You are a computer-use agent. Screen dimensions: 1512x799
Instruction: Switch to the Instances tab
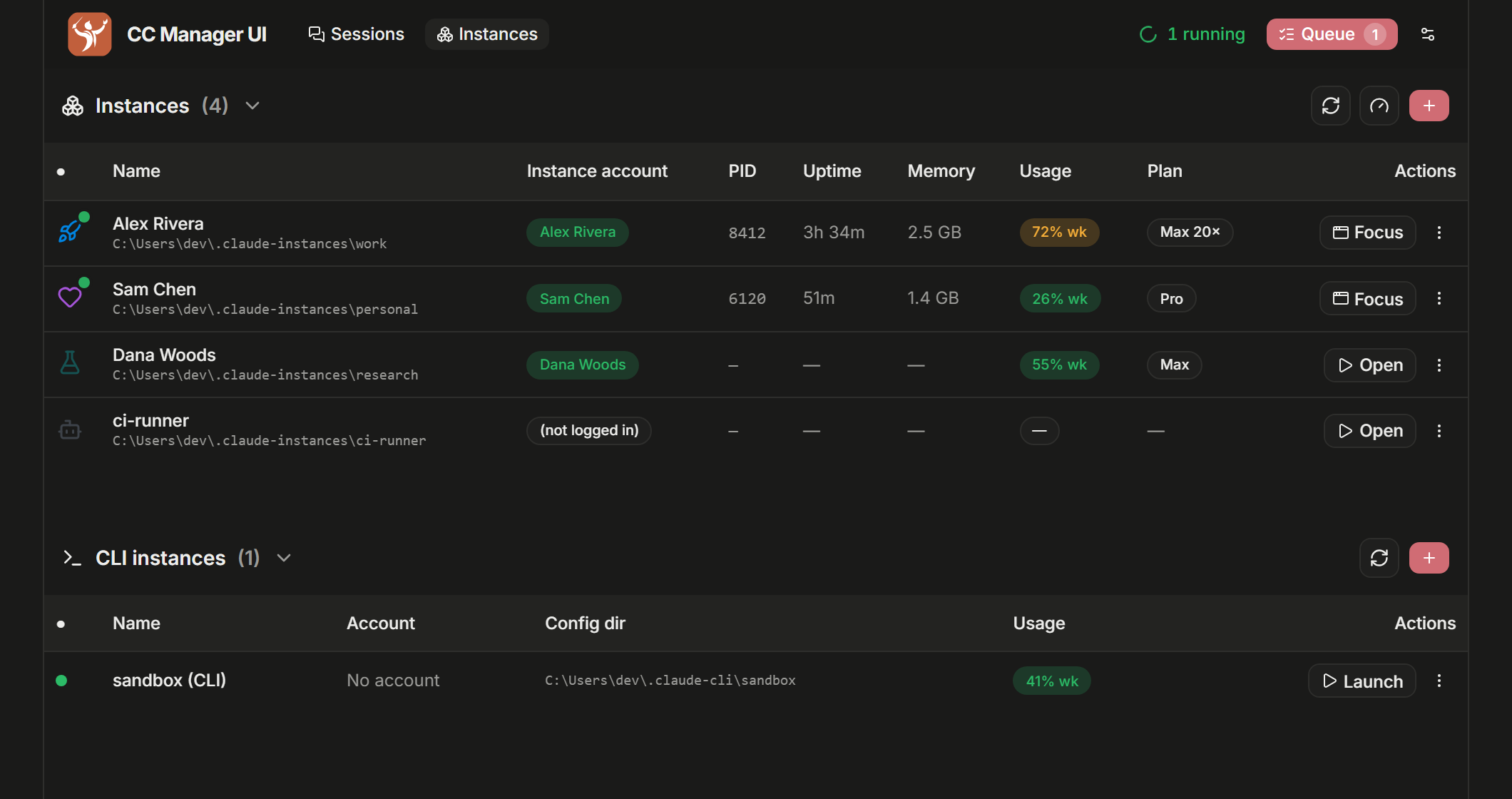pos(487,34)
